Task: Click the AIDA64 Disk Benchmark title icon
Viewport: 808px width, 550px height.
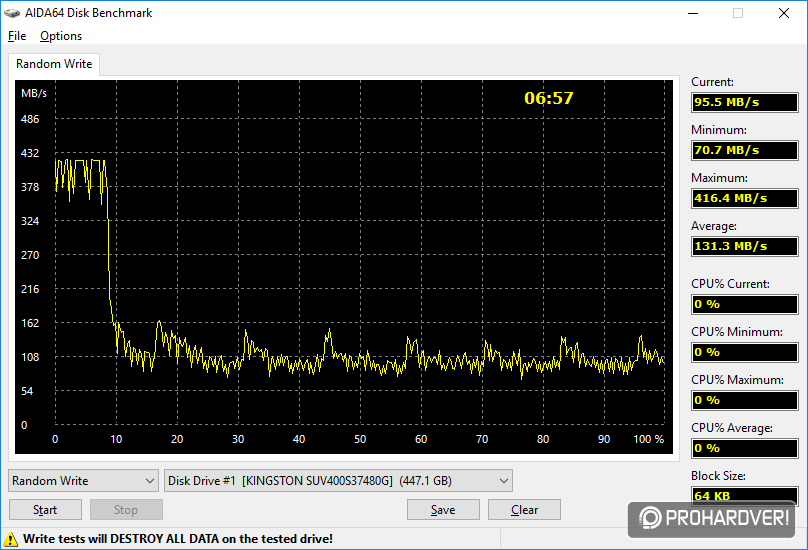Action: (12, 13)
